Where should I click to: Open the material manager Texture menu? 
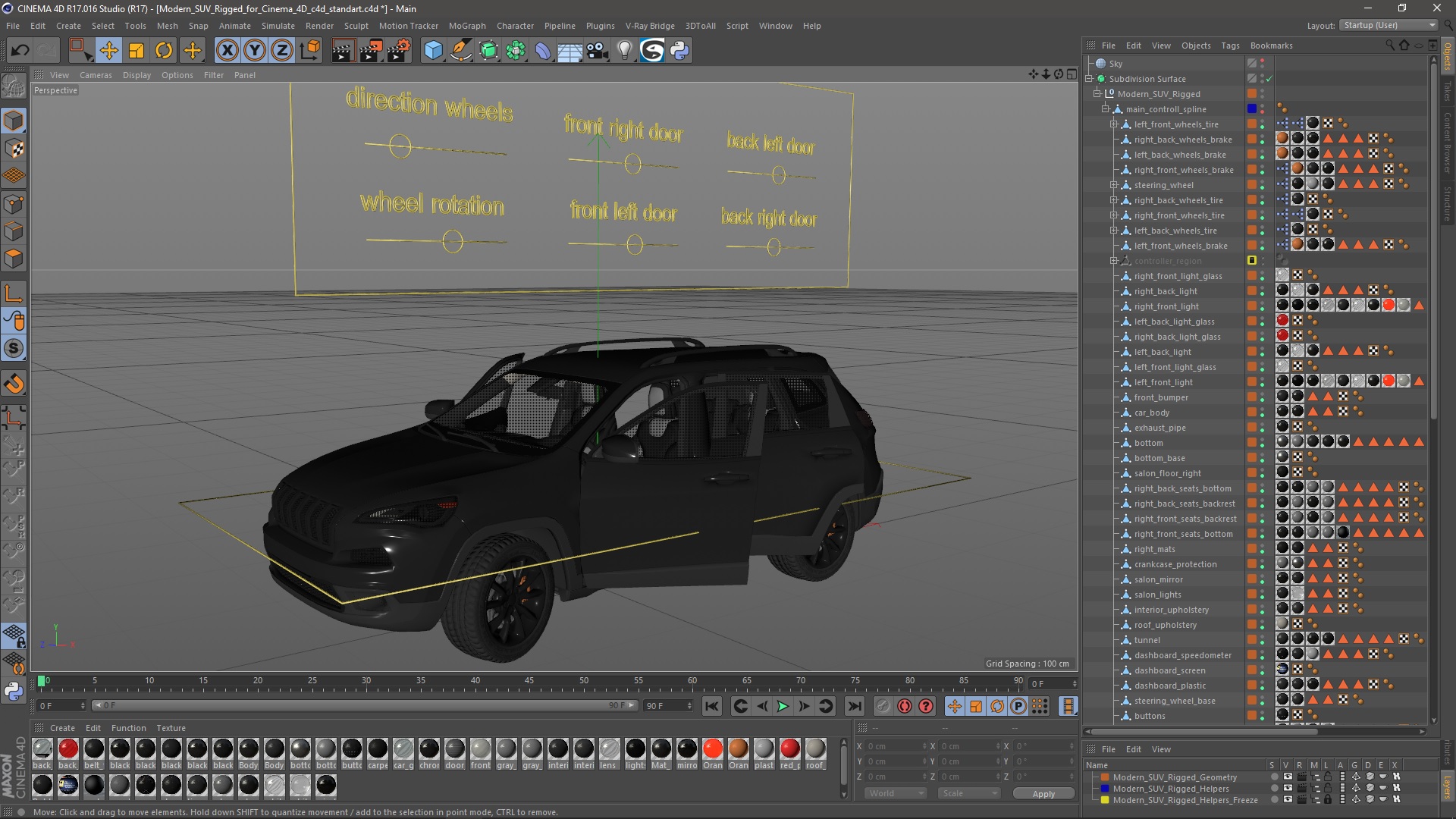[171, 728]
